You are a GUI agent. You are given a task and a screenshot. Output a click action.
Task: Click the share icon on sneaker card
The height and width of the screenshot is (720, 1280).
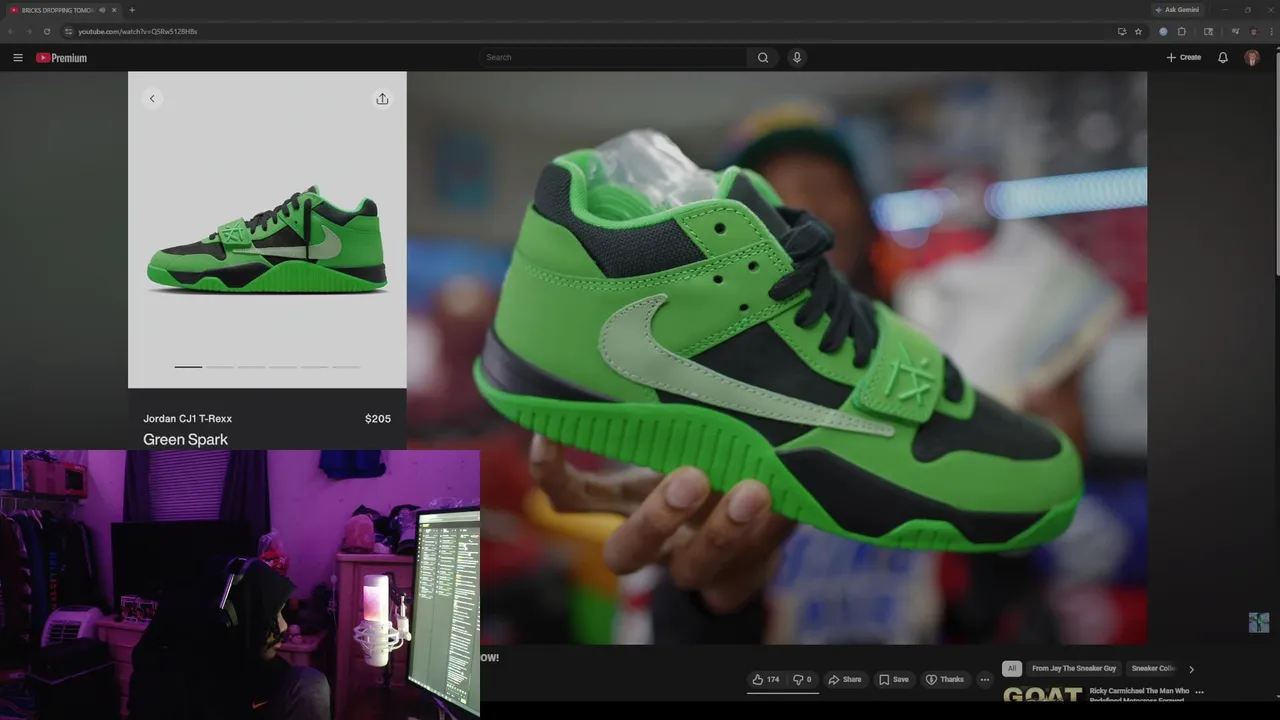(x=382, y=99)
